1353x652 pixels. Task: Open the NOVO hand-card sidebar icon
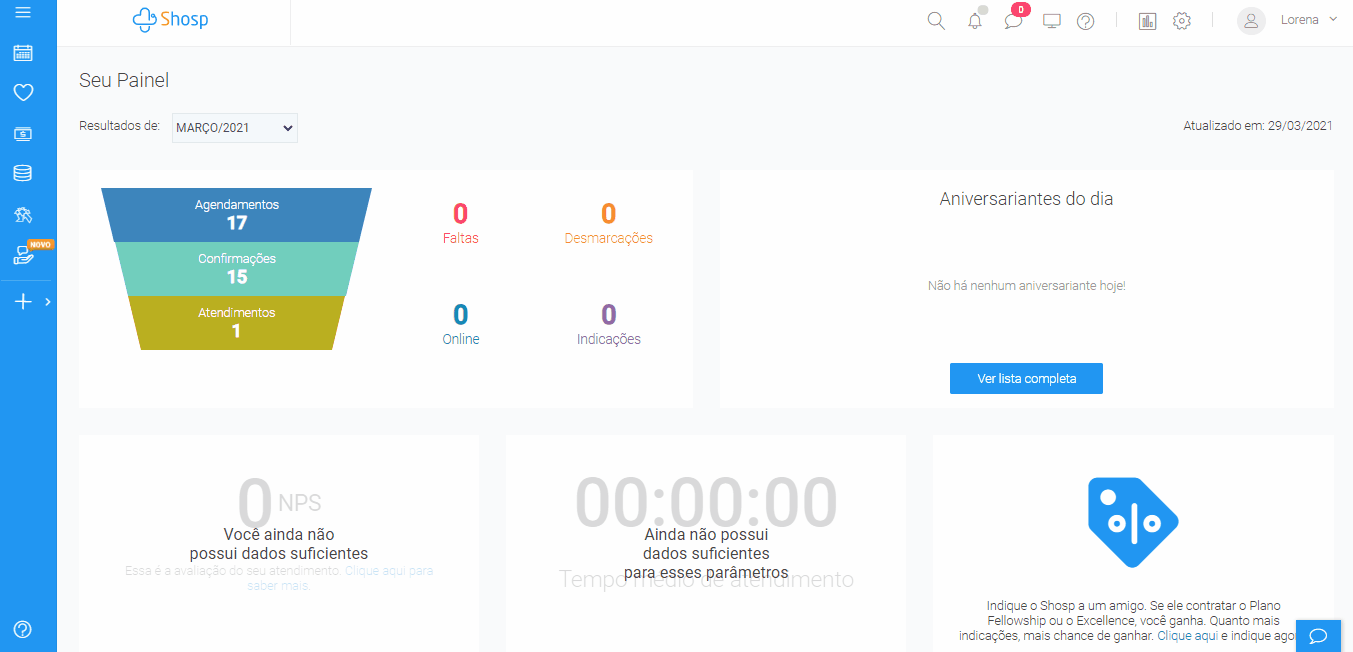(x=23, y=255)
